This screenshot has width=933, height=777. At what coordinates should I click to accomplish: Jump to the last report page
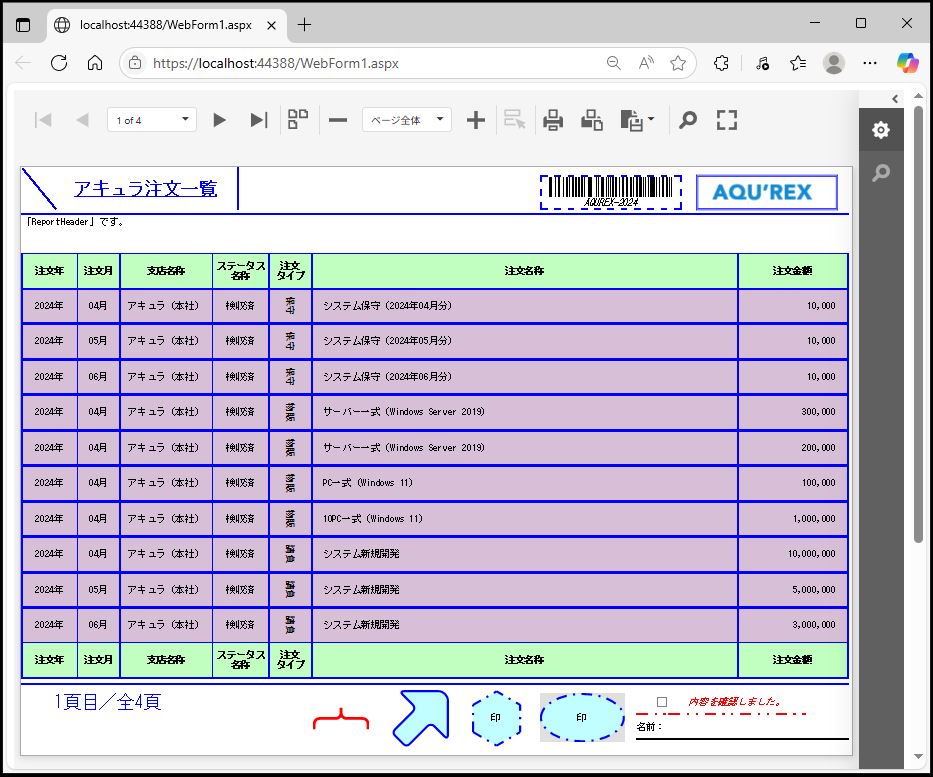[258, 120]
